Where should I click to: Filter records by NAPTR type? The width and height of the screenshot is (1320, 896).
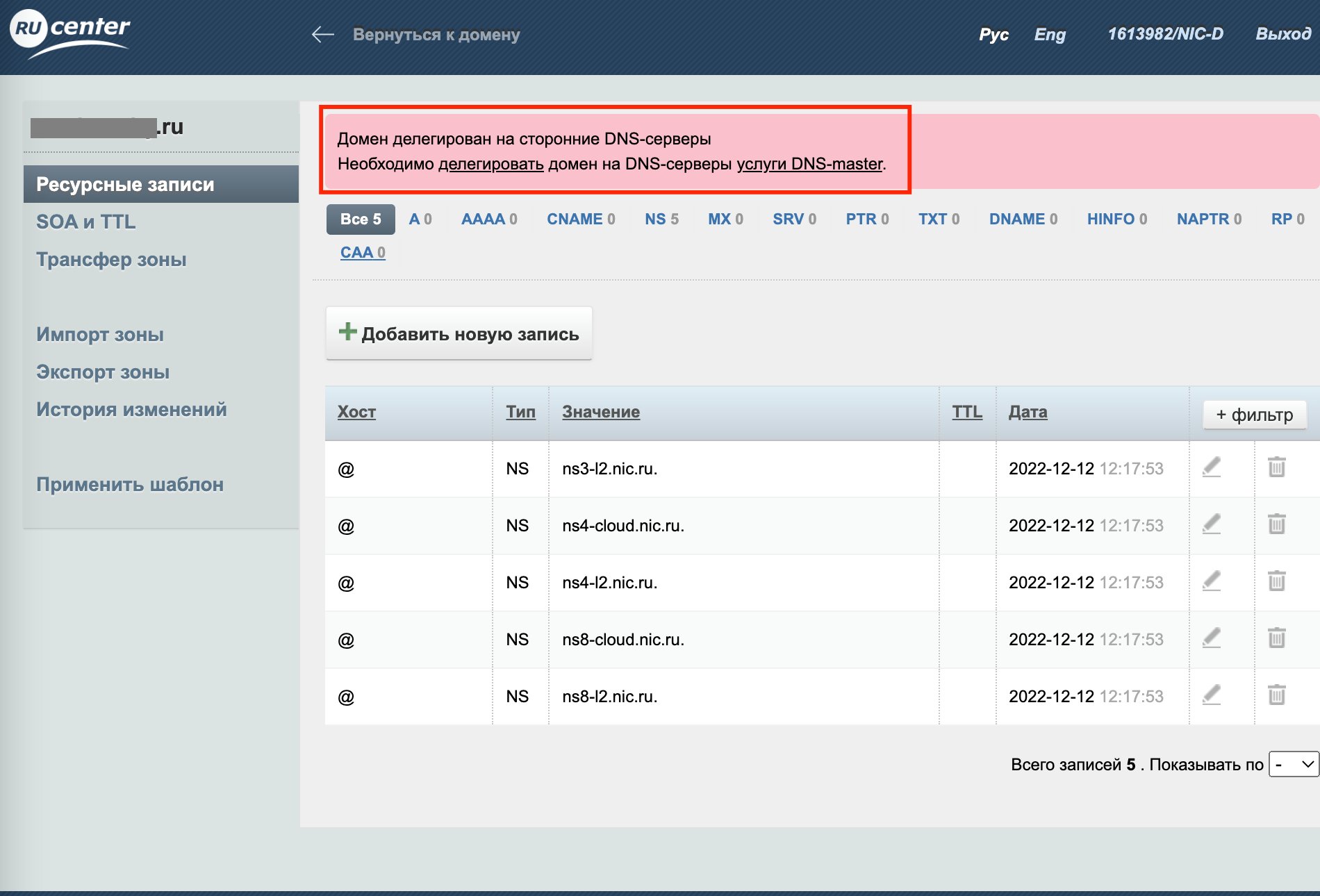point(1209,219)
